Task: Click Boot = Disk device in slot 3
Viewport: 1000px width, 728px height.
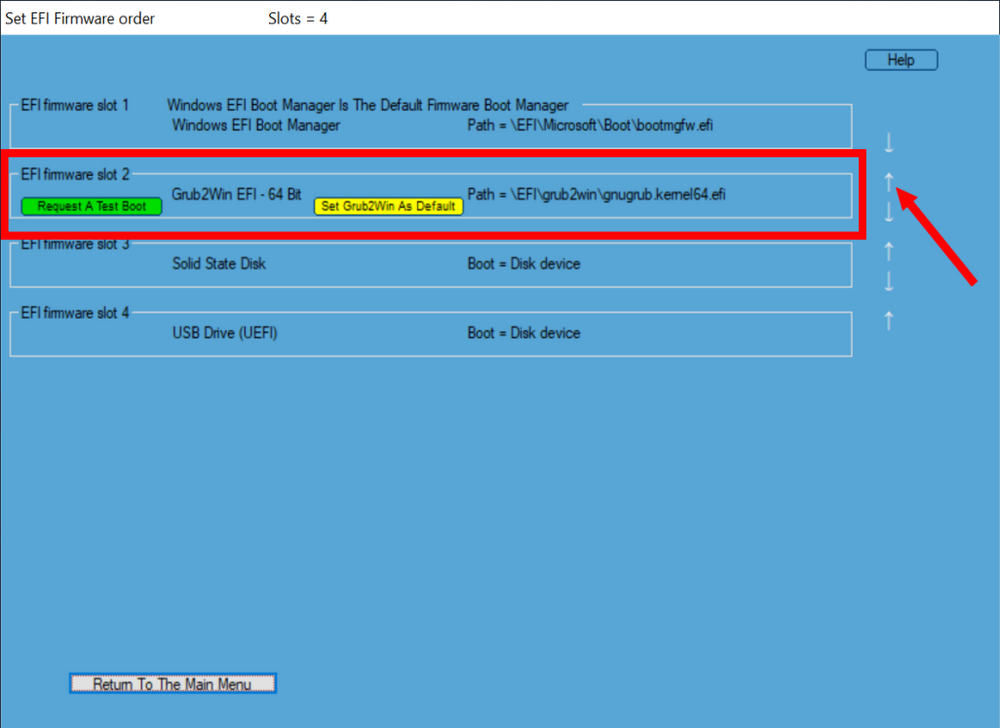Action: pos(524,264)
